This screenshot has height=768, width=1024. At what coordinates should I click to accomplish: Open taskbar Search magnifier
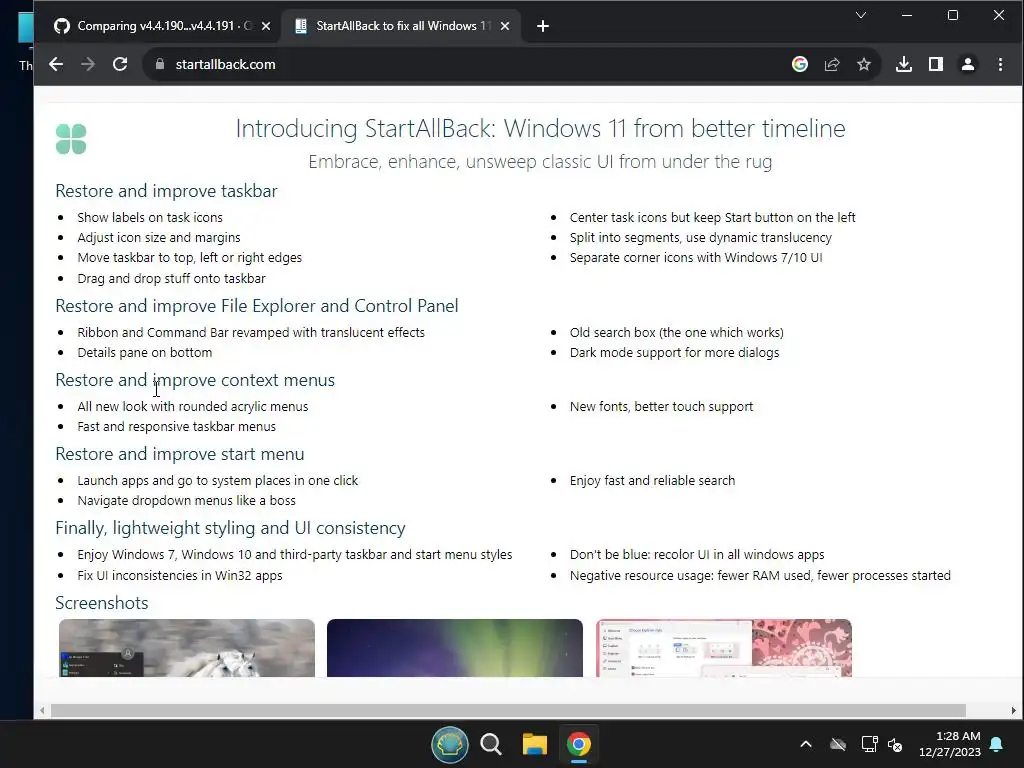pyautogui.click(x=491, y=744)
